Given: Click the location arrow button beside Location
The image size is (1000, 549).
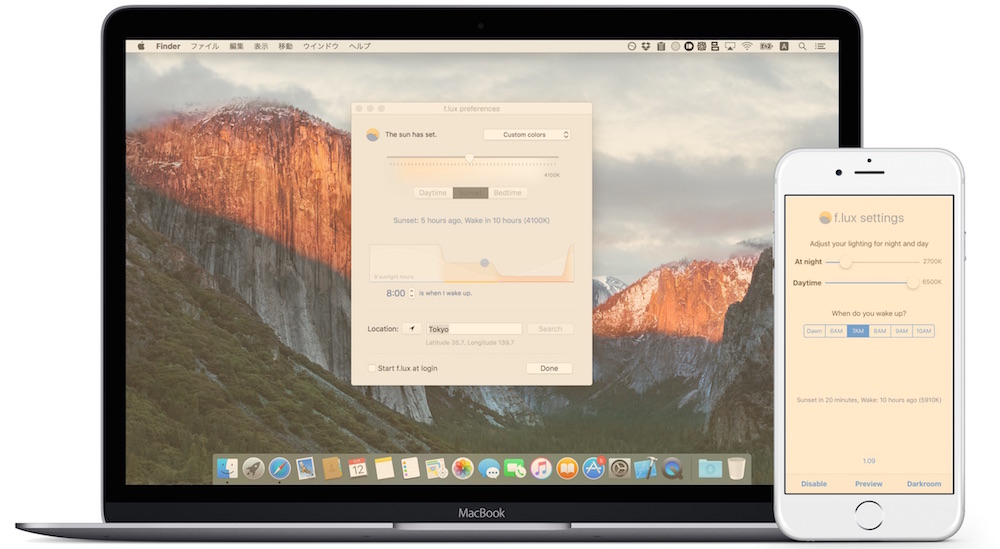Looking at the screenshot, I should click(412, 328).
